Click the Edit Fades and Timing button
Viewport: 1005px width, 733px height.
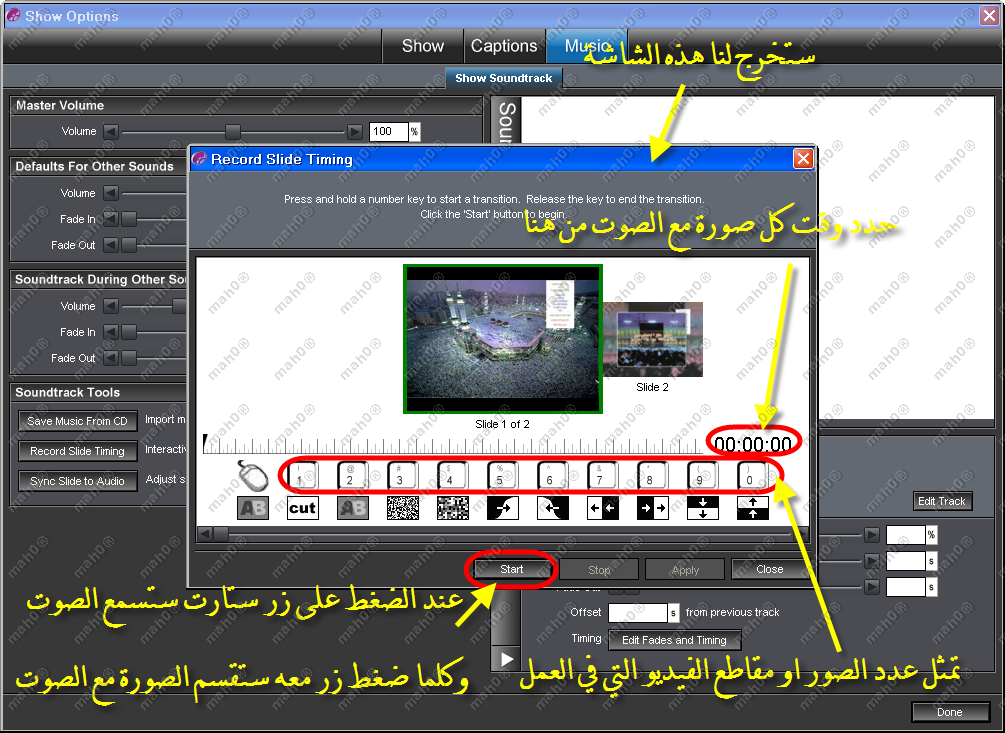tap(674, 640)
